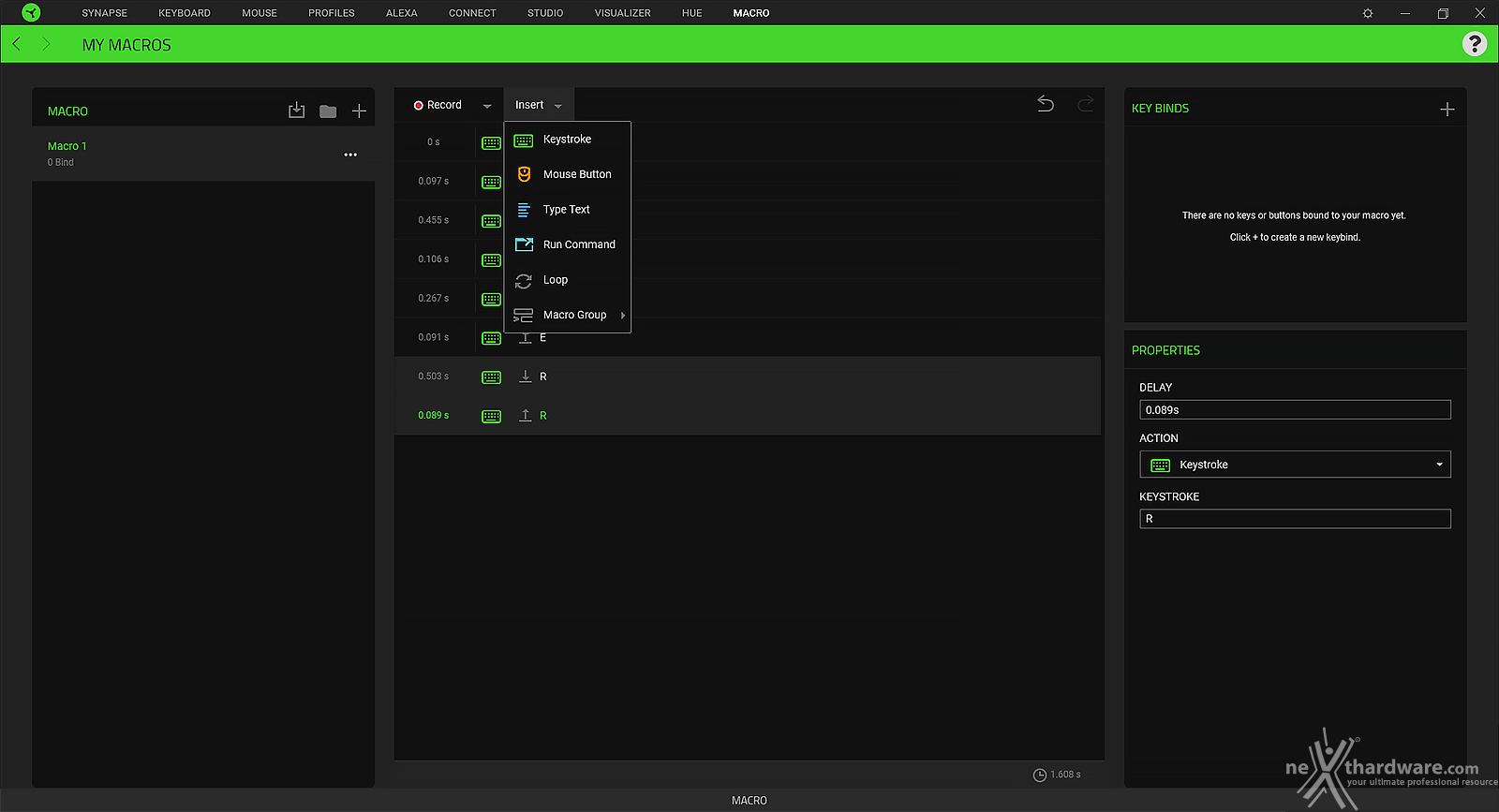
Task: Click the 0.455 s delay value
Action: (x=434, y=220)
